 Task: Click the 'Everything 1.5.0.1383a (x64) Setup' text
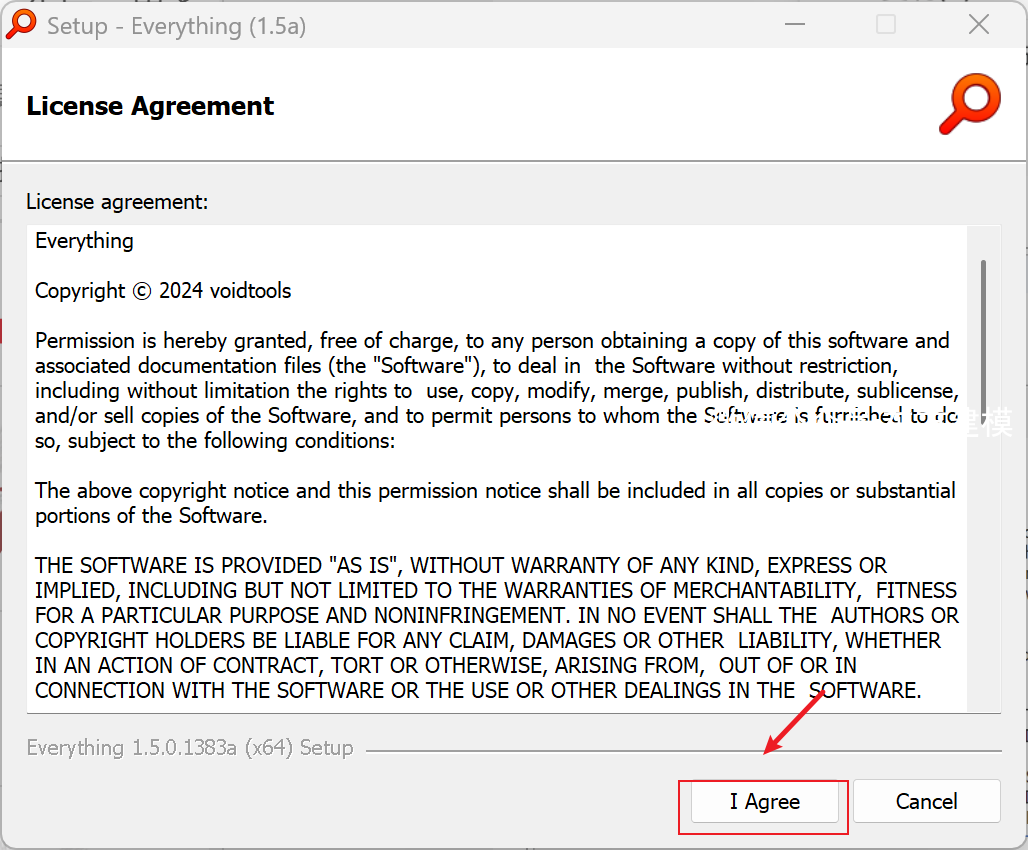[x=190, y=748]
